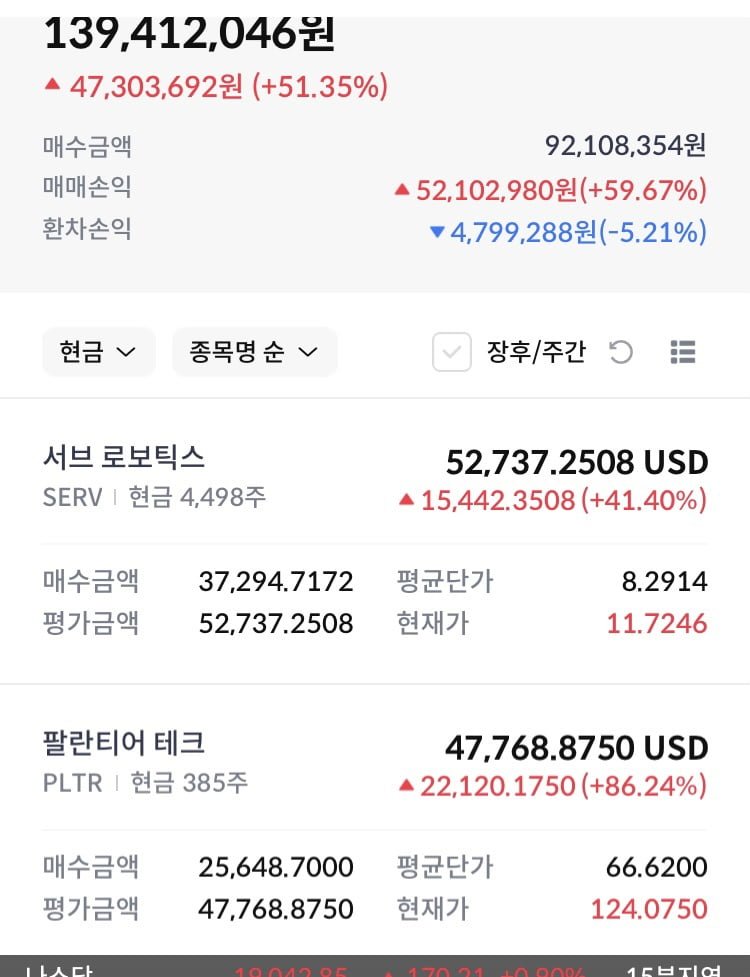Click the refresh arrow icon
The image size is (750, 977).
(x=620, y=352)
